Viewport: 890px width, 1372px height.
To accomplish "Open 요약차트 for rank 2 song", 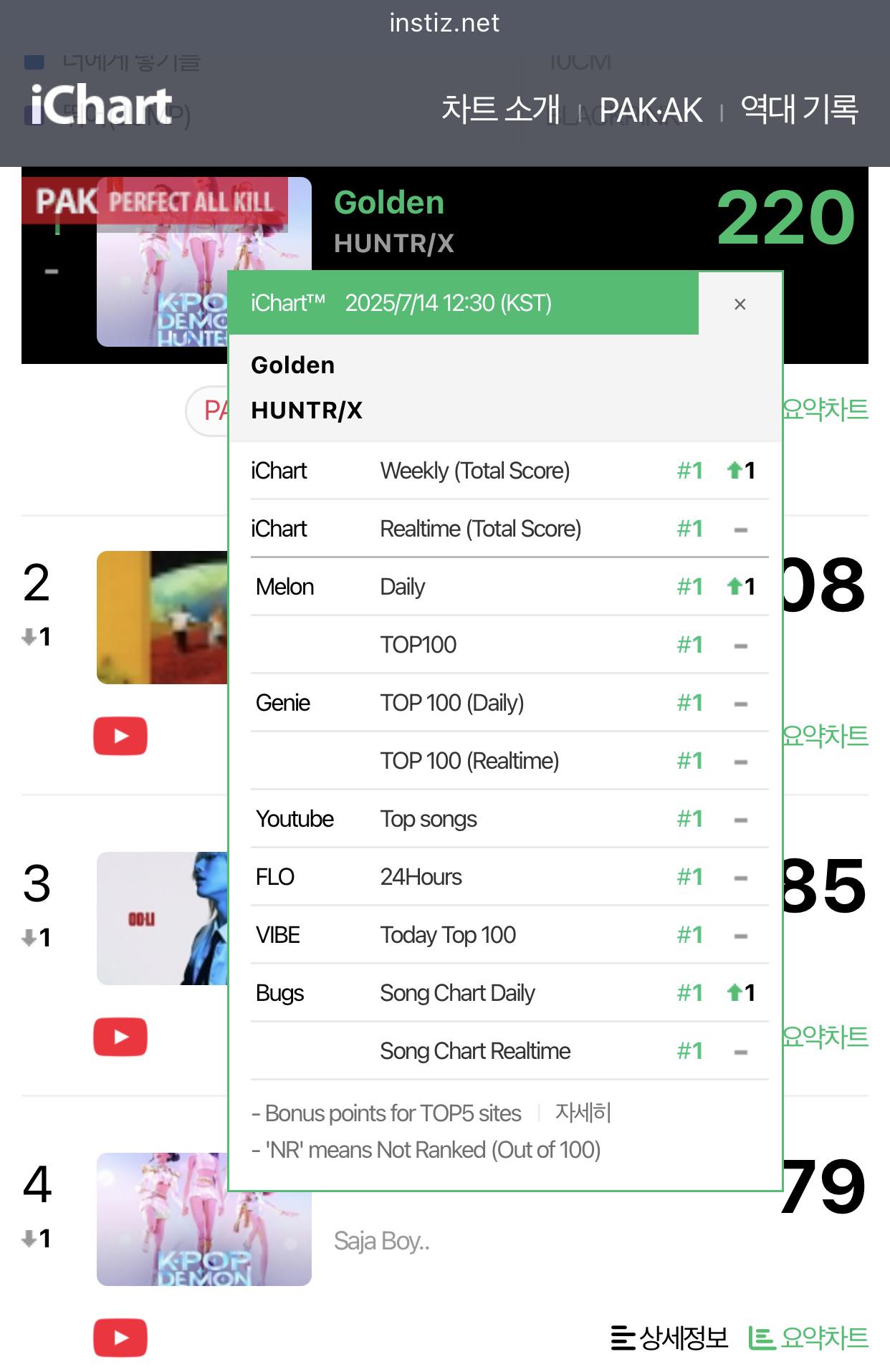I will [x=826, y=736].
